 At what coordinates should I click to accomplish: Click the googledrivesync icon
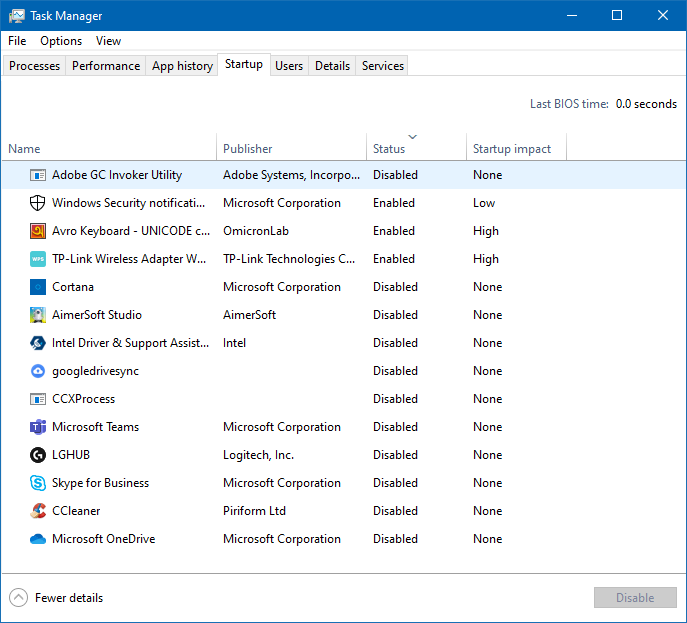(x=38, y=371)
